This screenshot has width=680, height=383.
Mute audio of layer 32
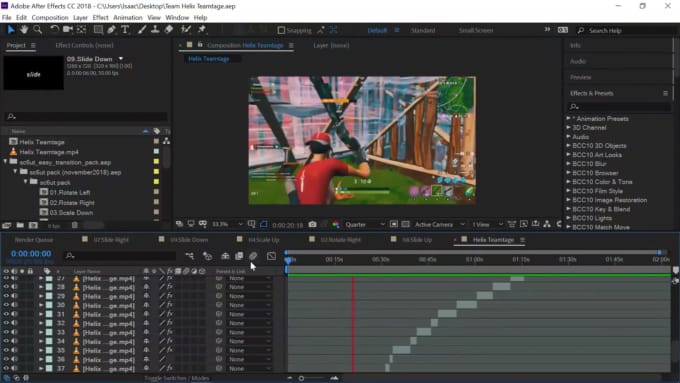point(15,323)
